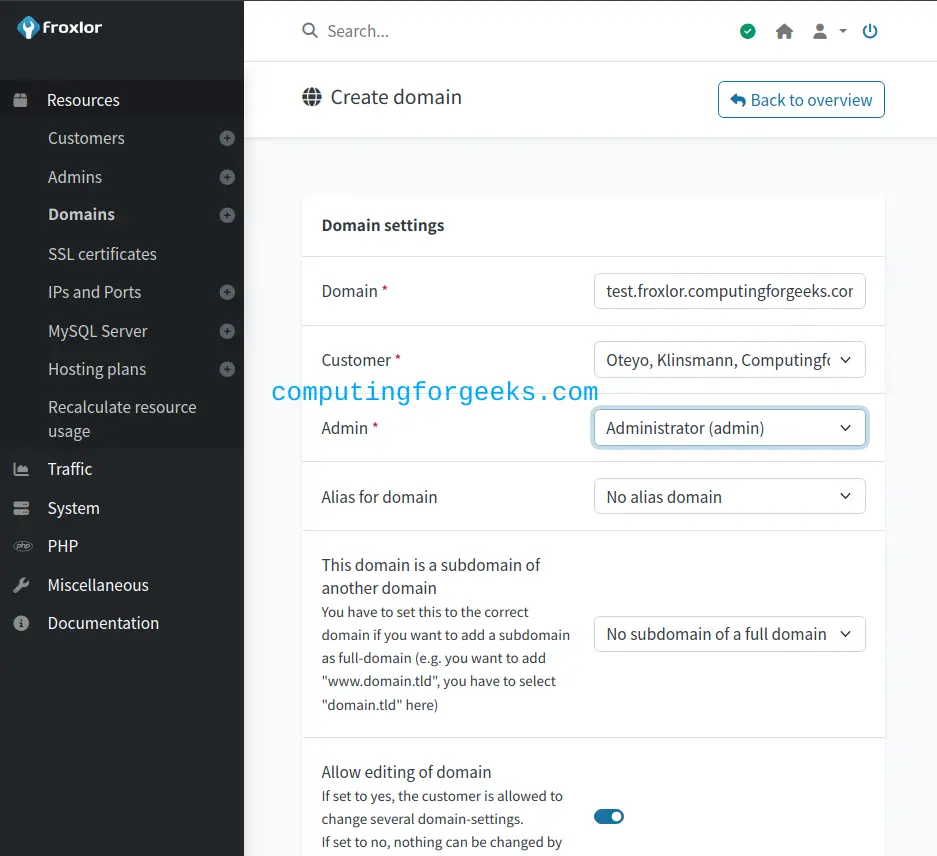Image resolution: width=937 pixels, height=856 pixels.
Task: Open the user account menu icon
Action: [820, 31]
